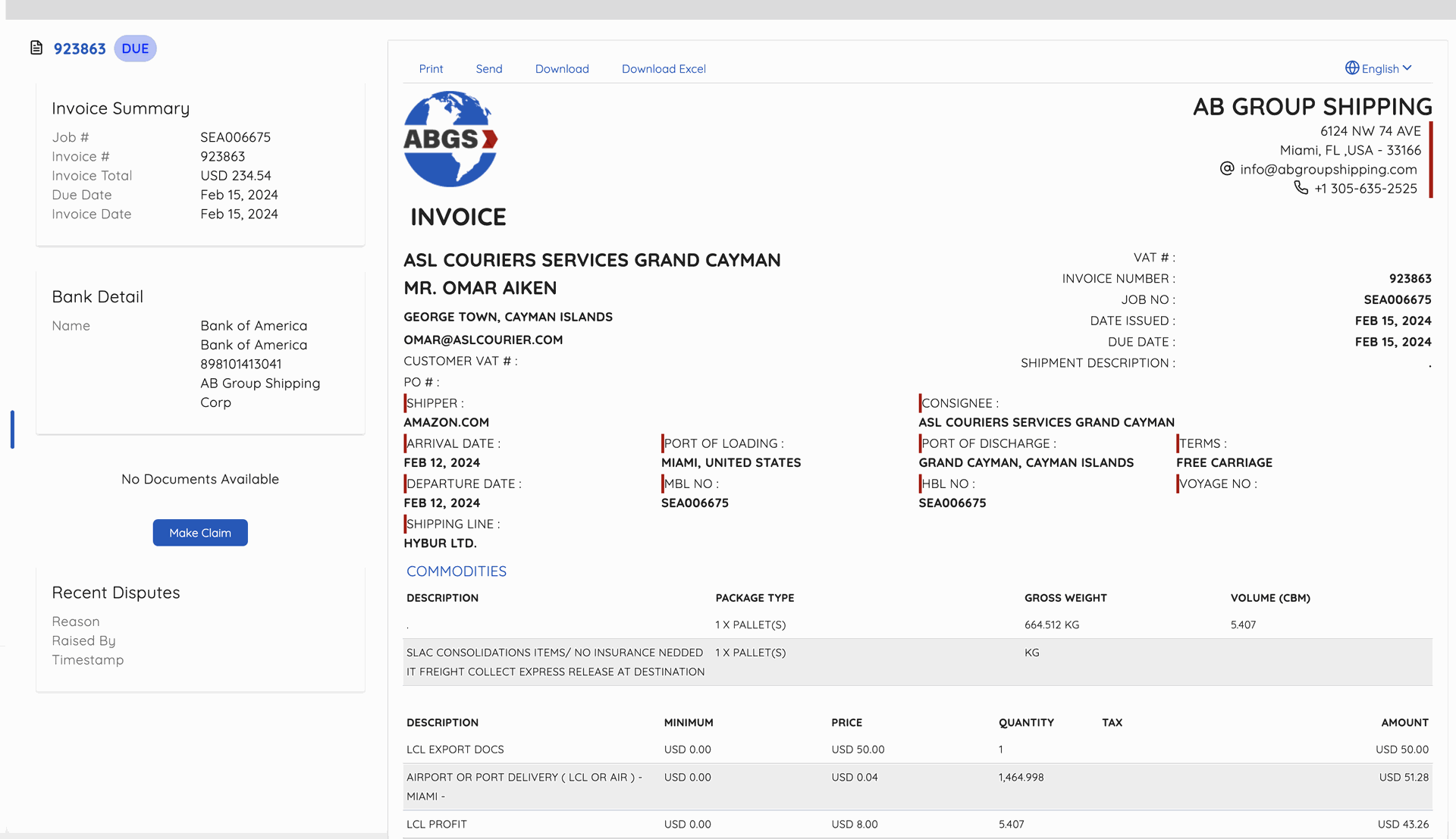Click the globe icon next to English
Image resolution: width=1456 pixels, height=839 pixels.
1352,68
